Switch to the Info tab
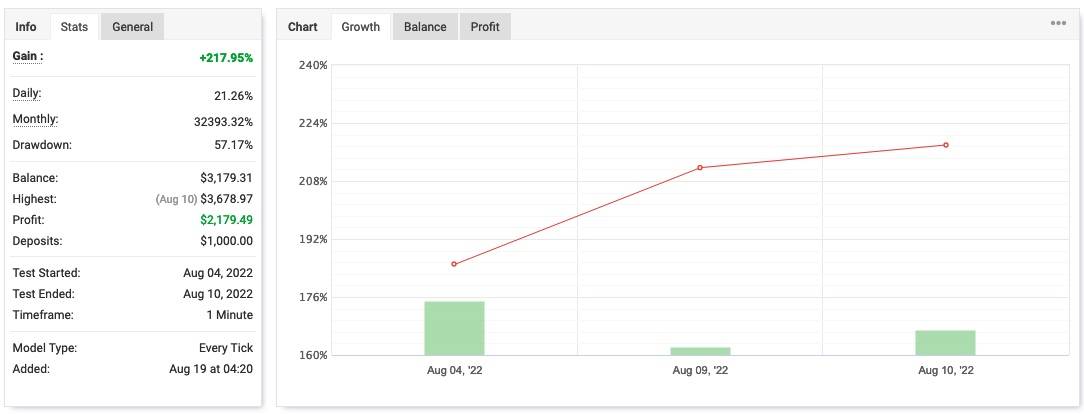Image resolution: width=1084 pixels, height=414 pixels. [x=26, y=27]
